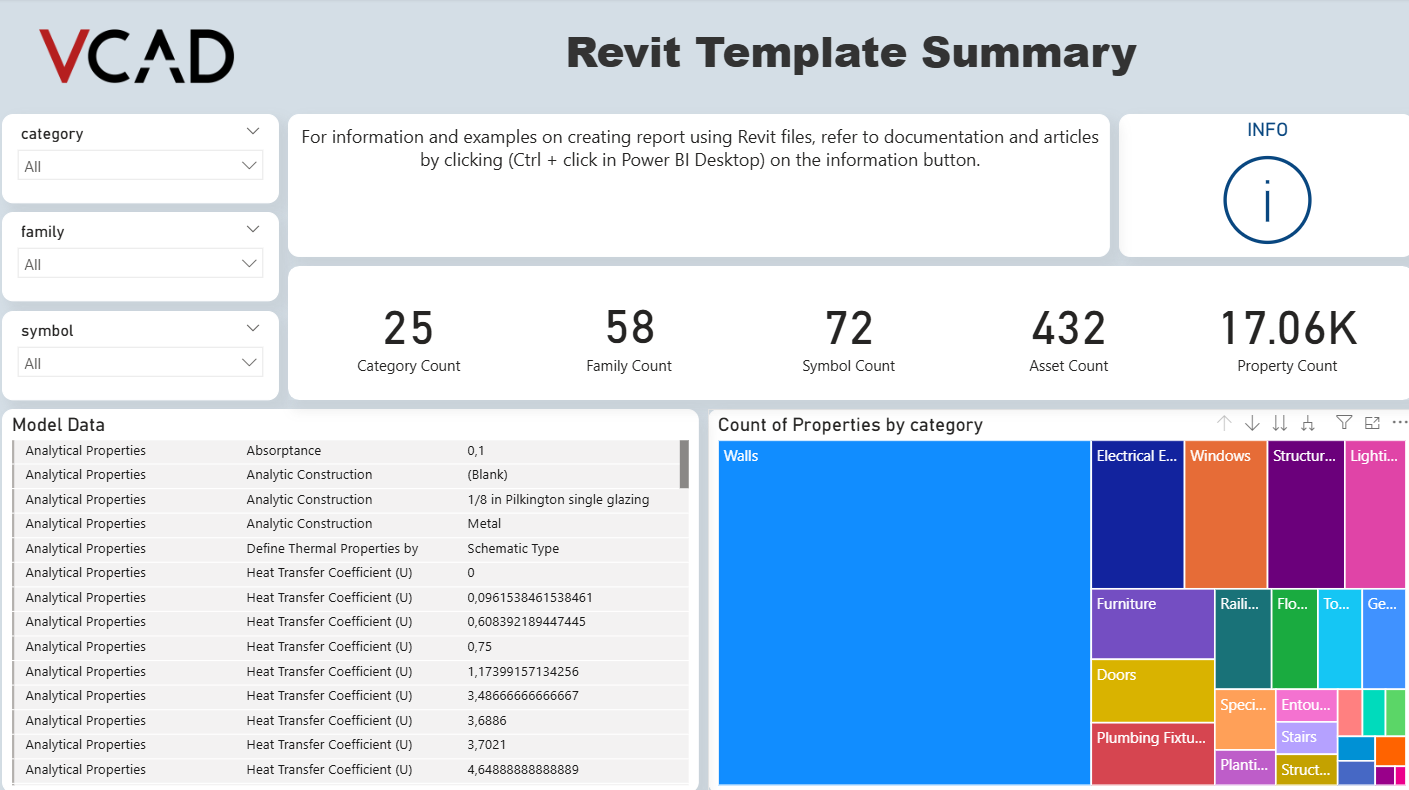Click the 58 Family Count card
Viewport: 1409px width, 790px height.
(x=629, y=340)
